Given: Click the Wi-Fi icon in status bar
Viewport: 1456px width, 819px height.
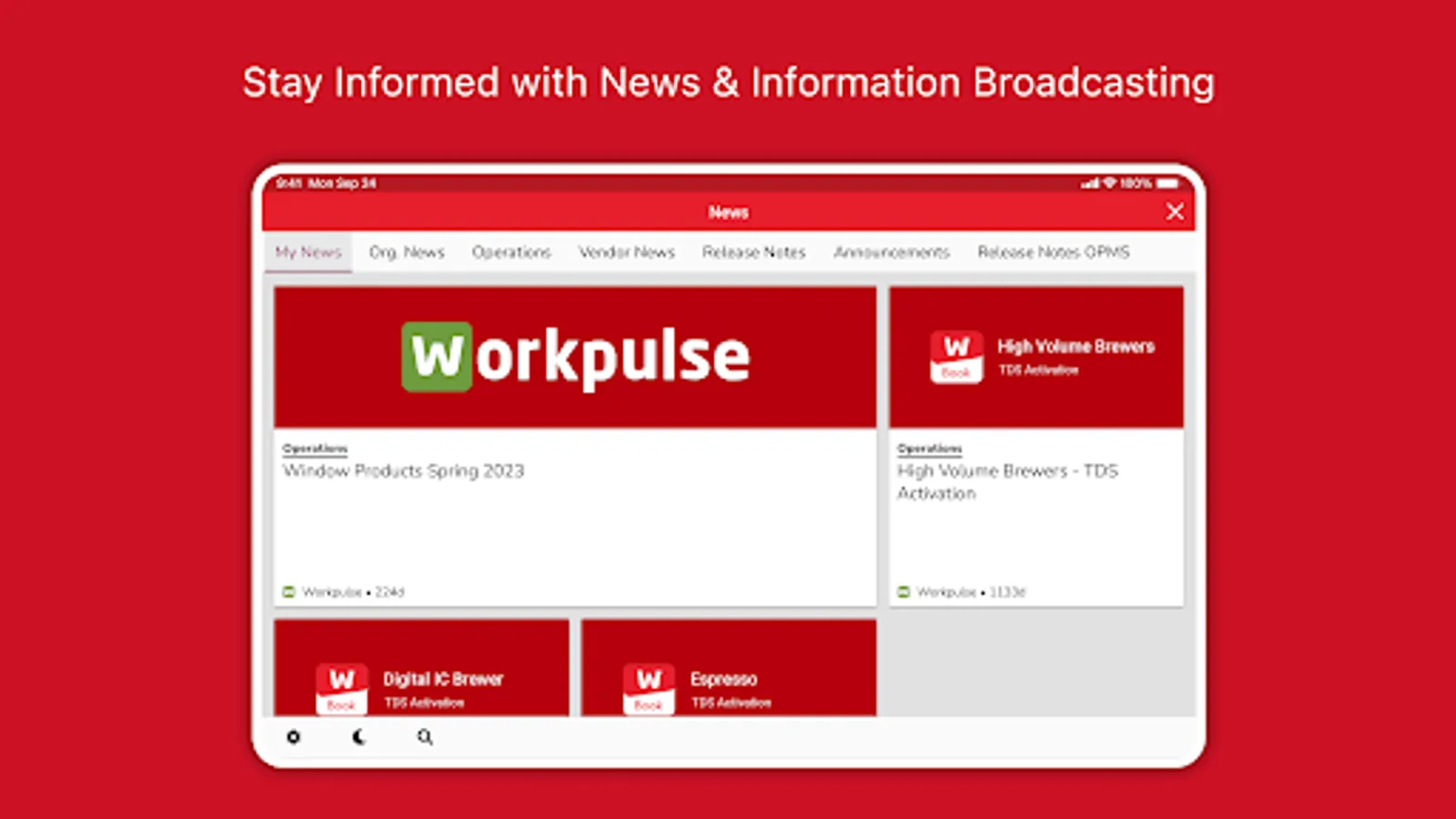Looking at the screenshot, I should 1109,184.
